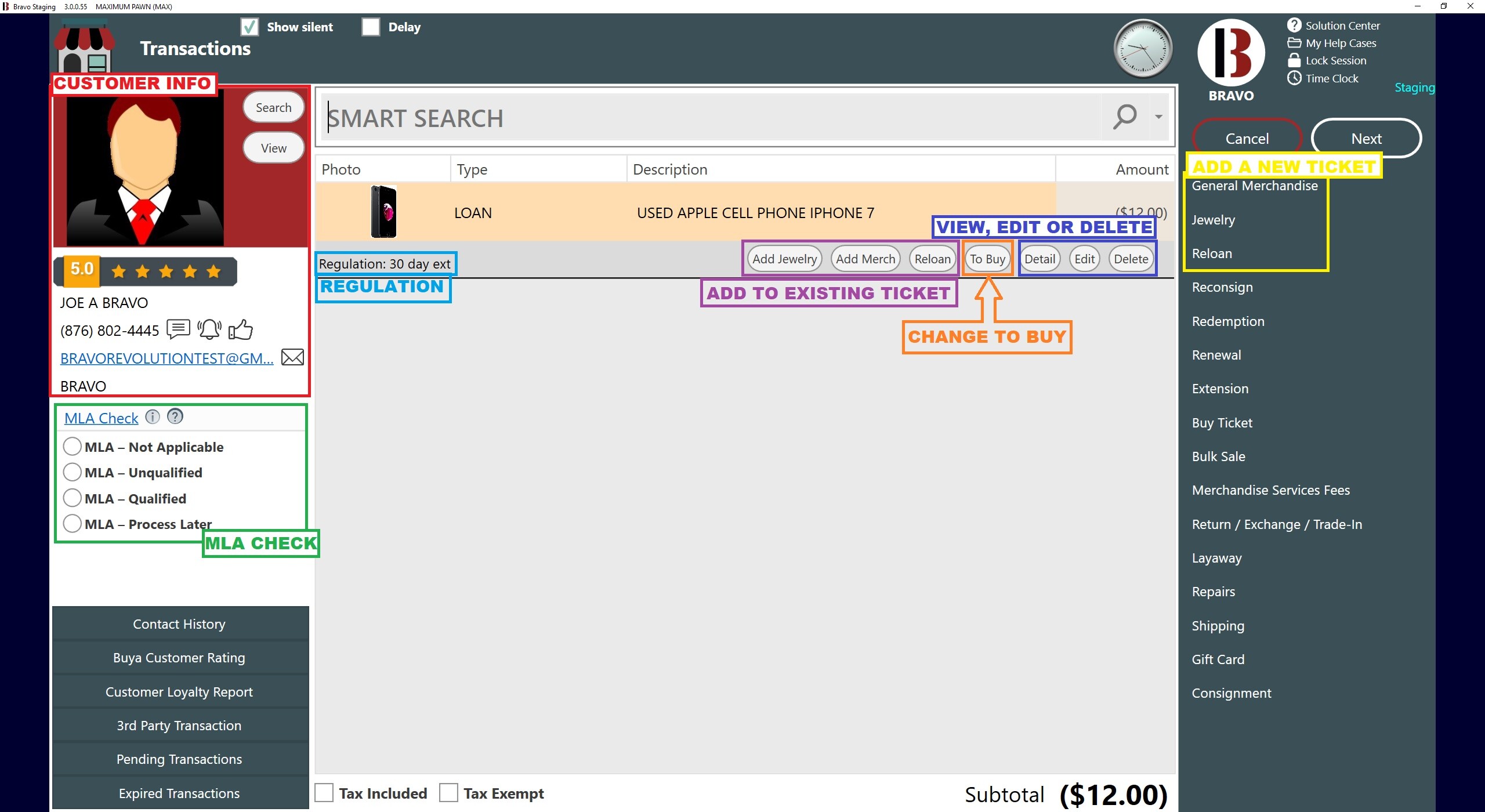Select Merchandise Services Fees item

[1270, 490]
